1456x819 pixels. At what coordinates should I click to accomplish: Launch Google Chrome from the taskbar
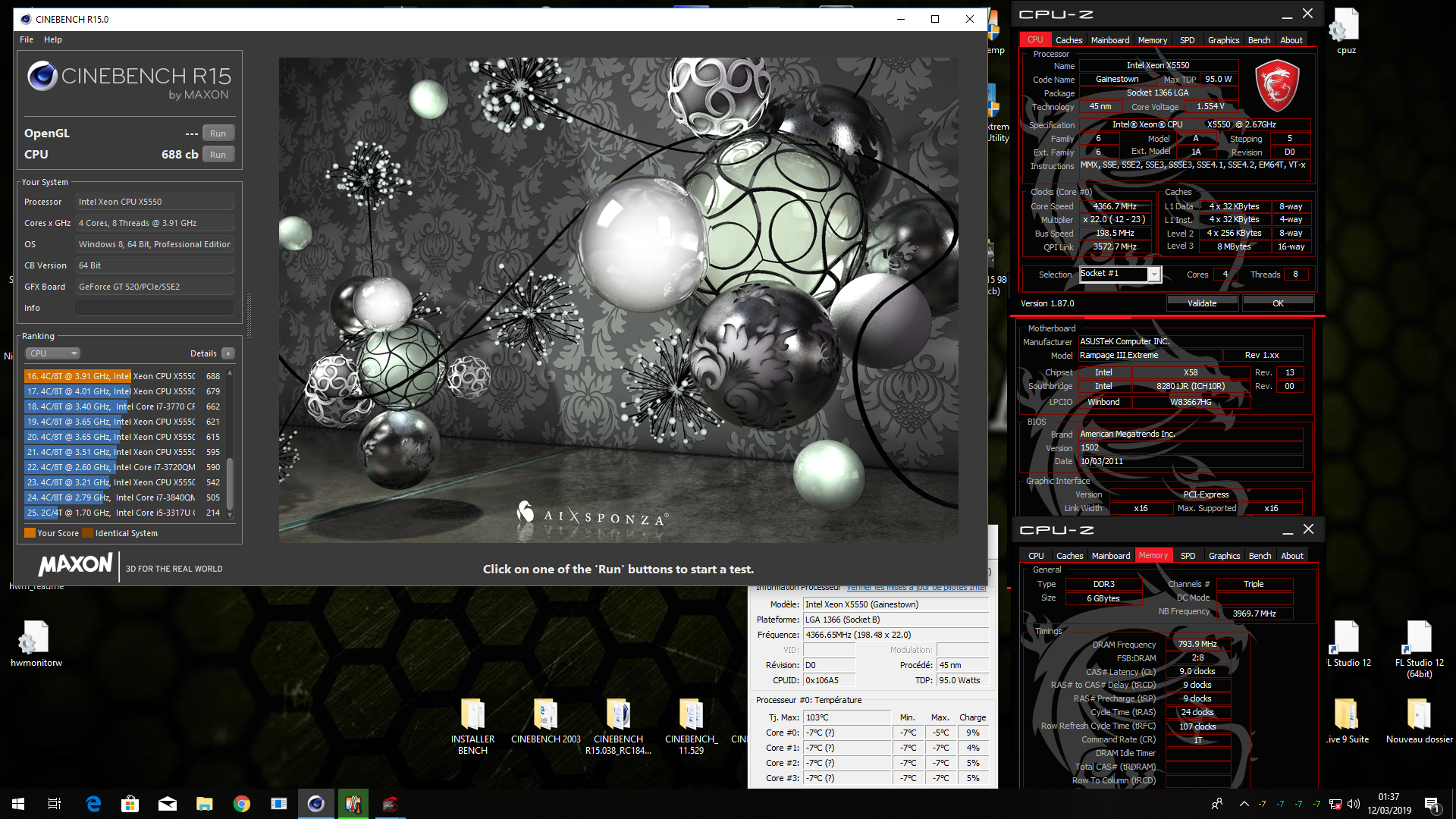click(242, 804)
